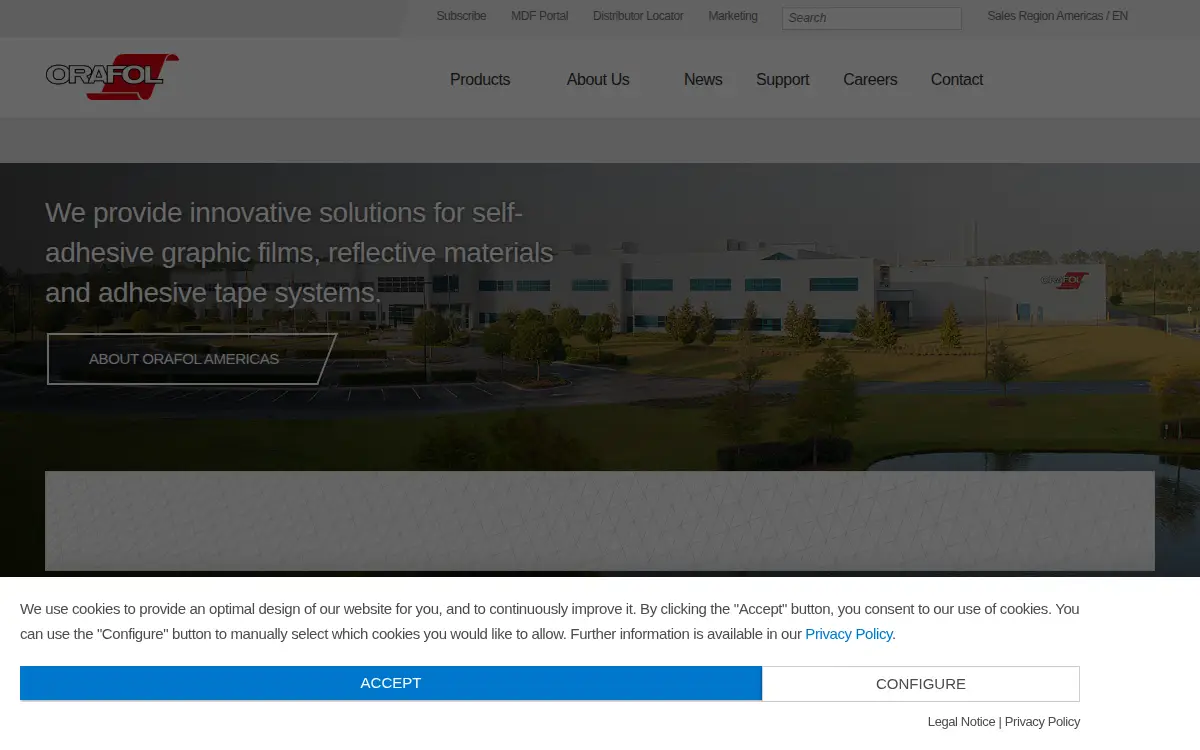Open the Subscribe link
Image resolution: width=1200 pixels, height=750 pixels.
click(461, 16)
